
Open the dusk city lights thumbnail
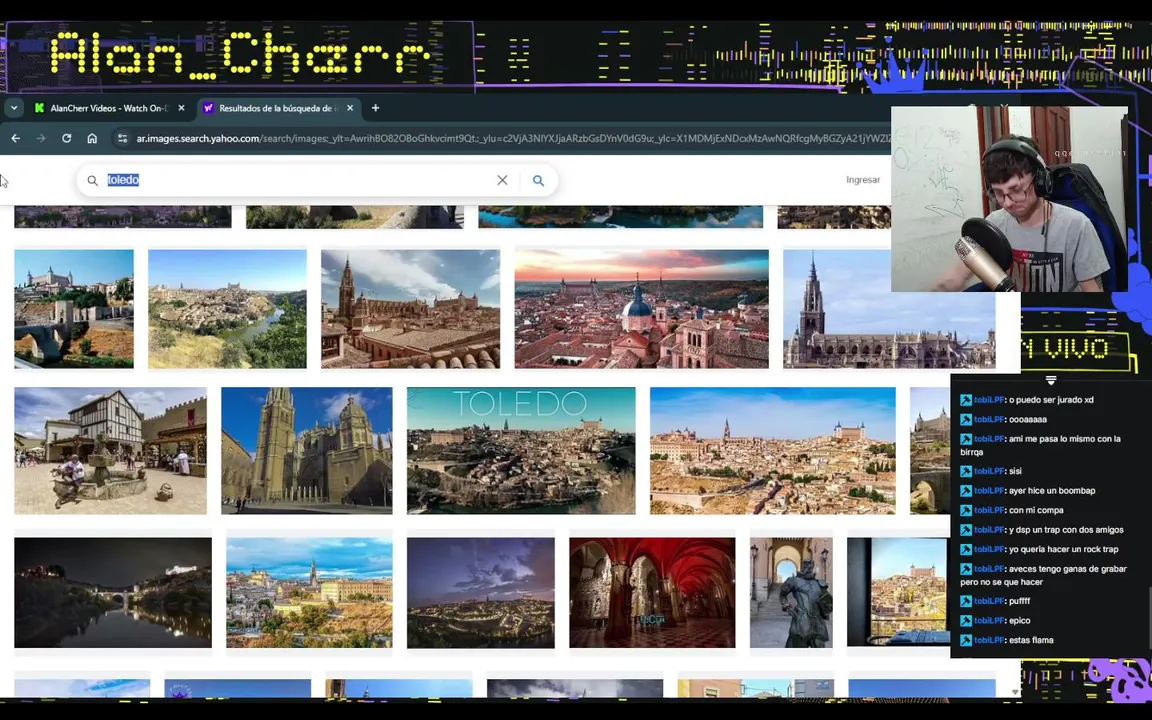481,592
